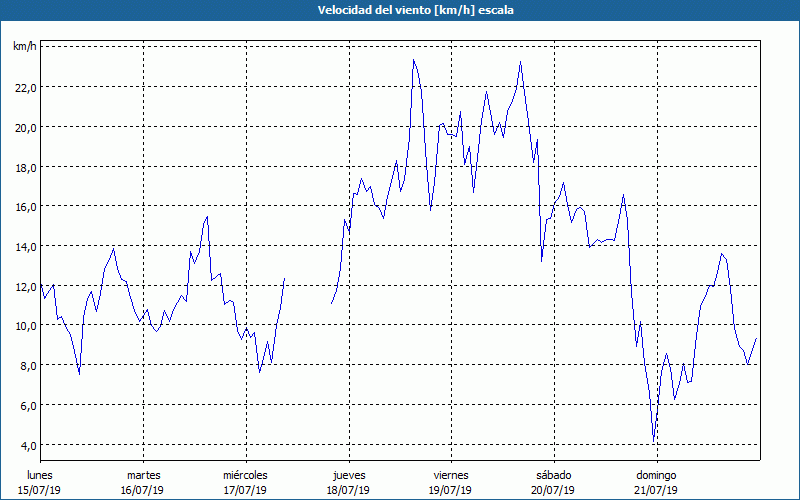Click the '4,0' y-axis value
The image size is (800, 500).
tap(28, 445)
